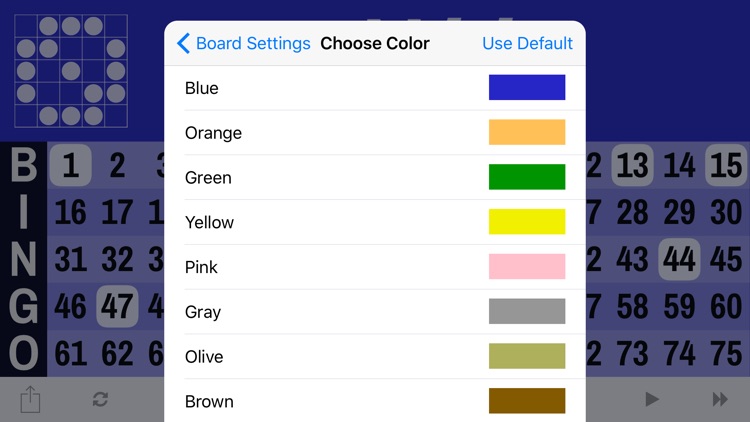
Task: Toggle called number 44 on the board
Action: (679, 259)
